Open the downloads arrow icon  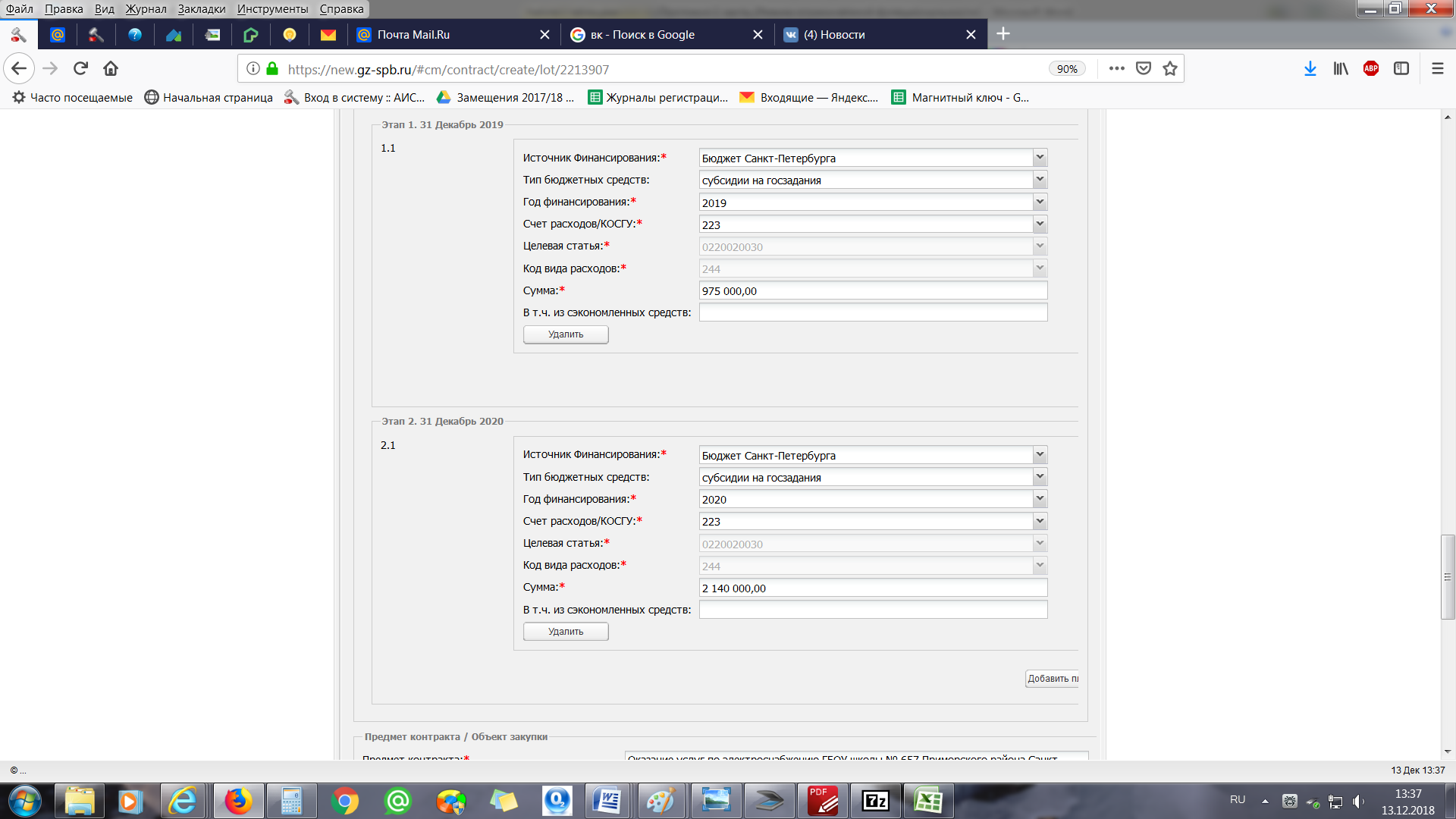[x=1310, y=68]
